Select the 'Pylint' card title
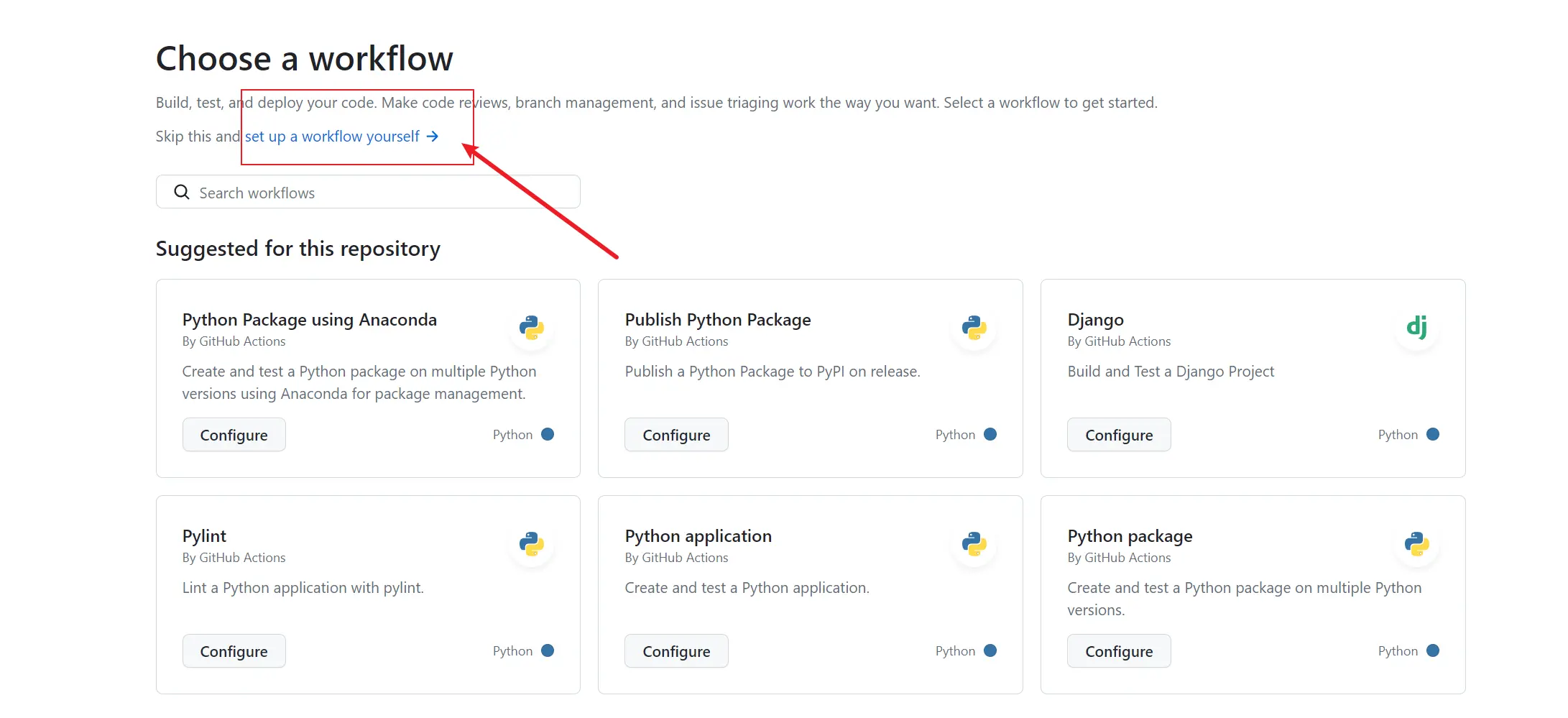This screenshot has height=718, width=1568. click(x=204, y=536)
